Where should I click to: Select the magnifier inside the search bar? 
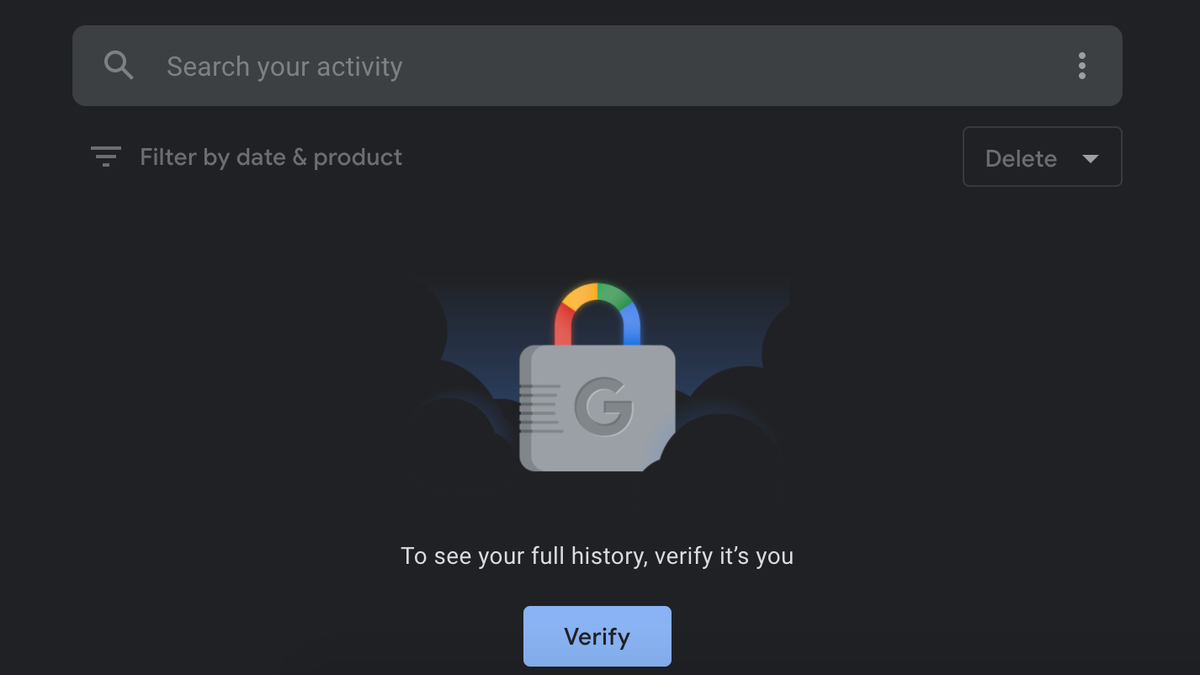click(118, 65)
